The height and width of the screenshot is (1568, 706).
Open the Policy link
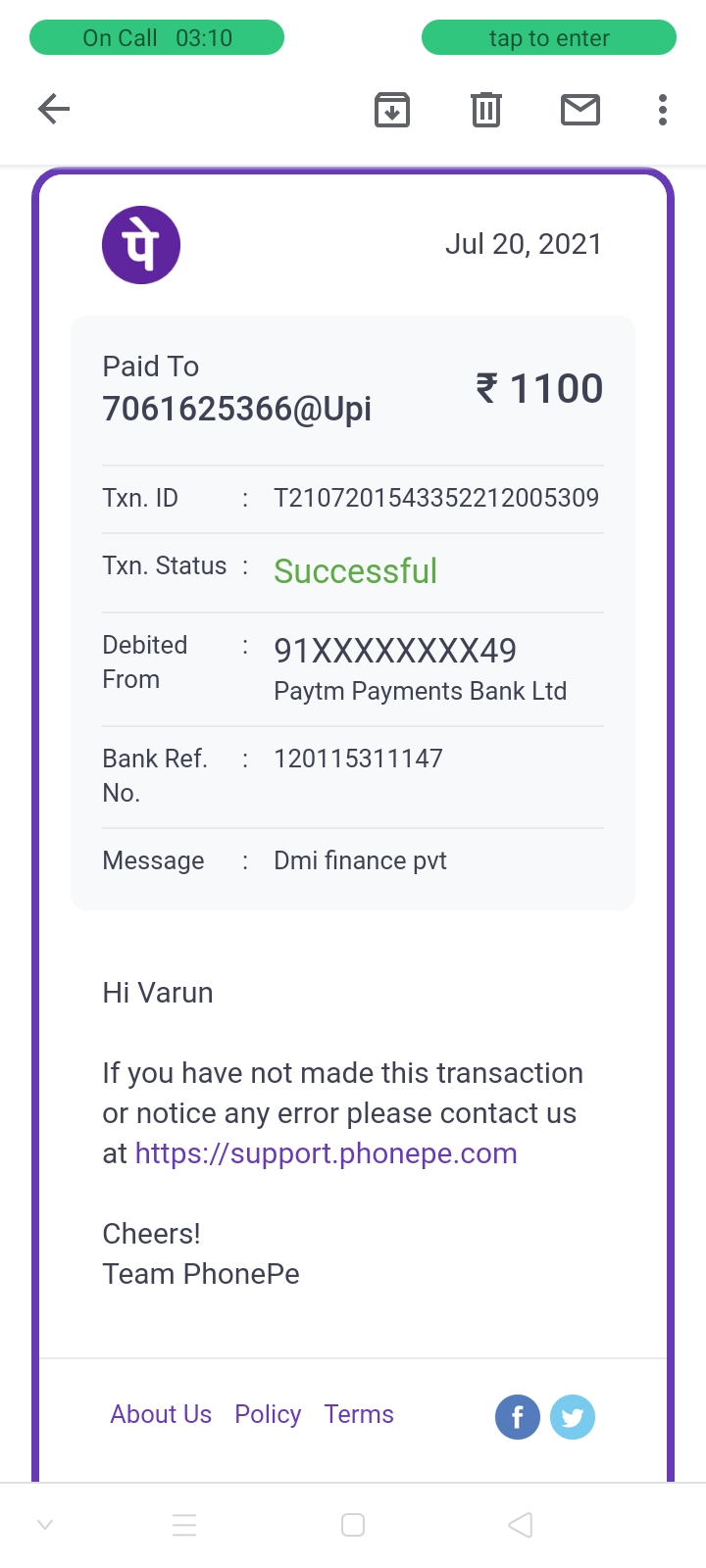268,1414
